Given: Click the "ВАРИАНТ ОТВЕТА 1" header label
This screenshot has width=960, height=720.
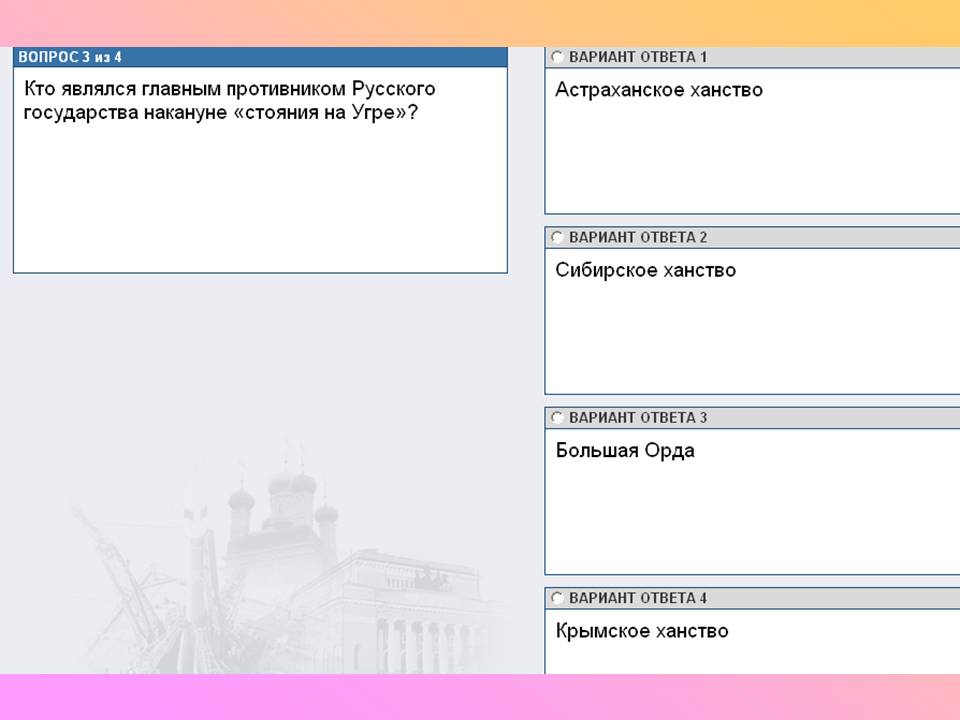Looking at the screenshot, I should click(x=638, y=57).
